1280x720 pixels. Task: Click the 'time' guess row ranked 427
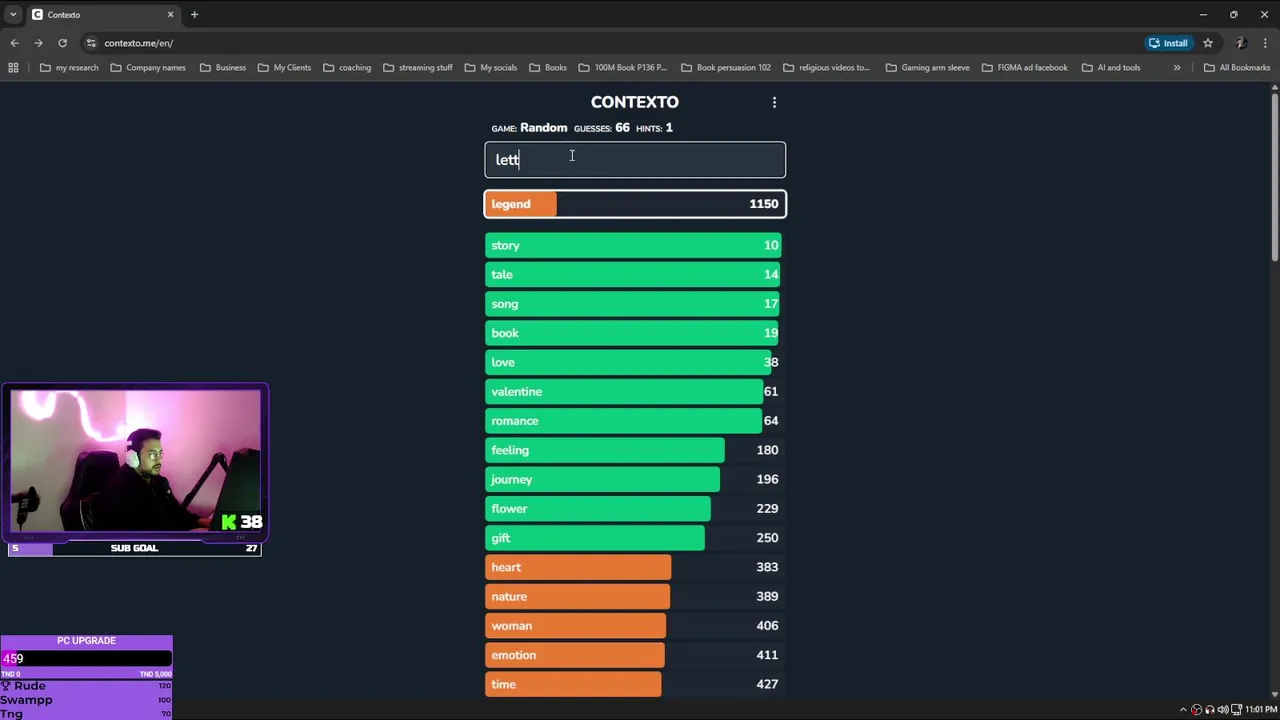633,684
